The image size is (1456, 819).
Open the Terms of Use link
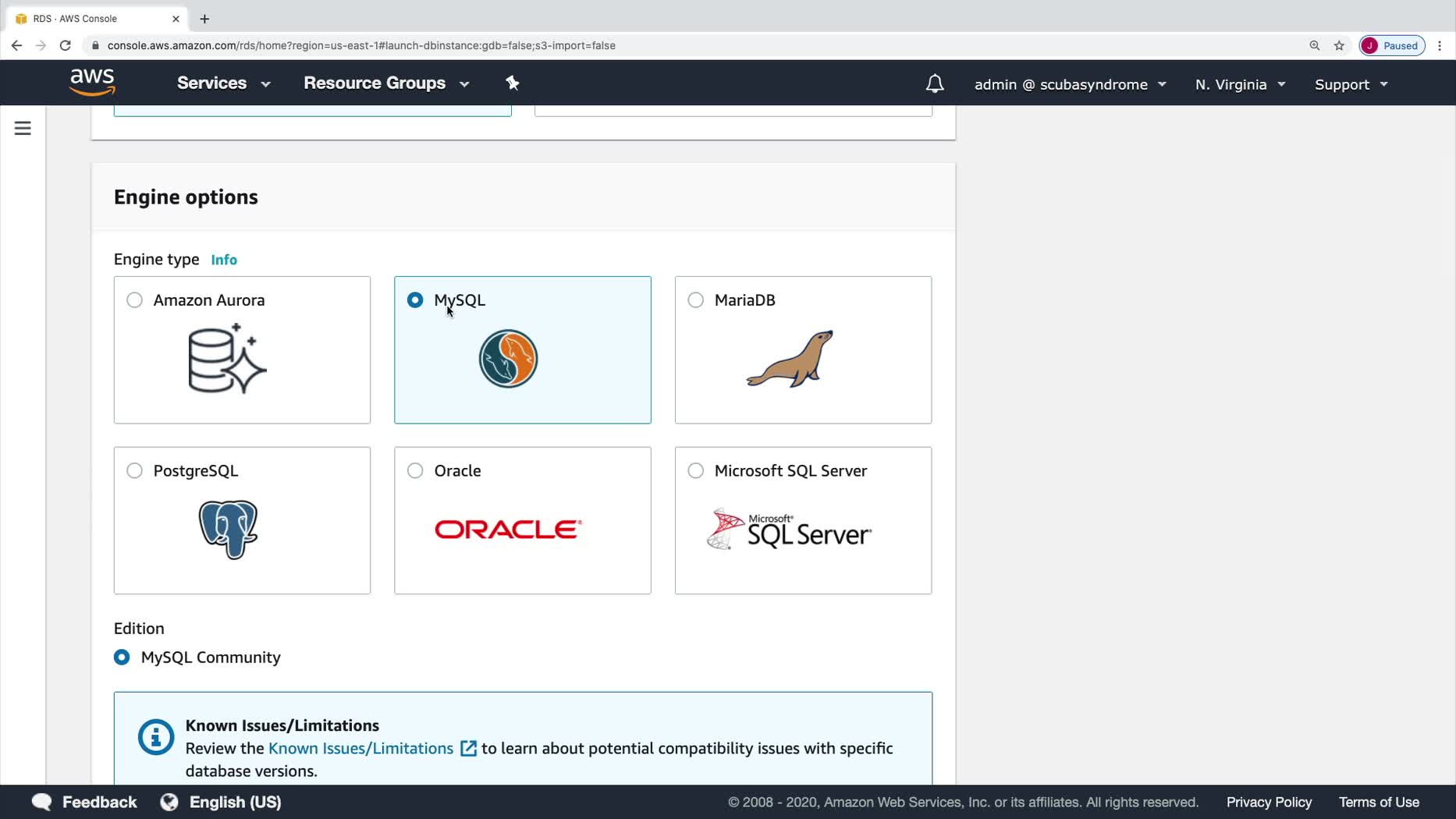click(x=1379, y=802)
